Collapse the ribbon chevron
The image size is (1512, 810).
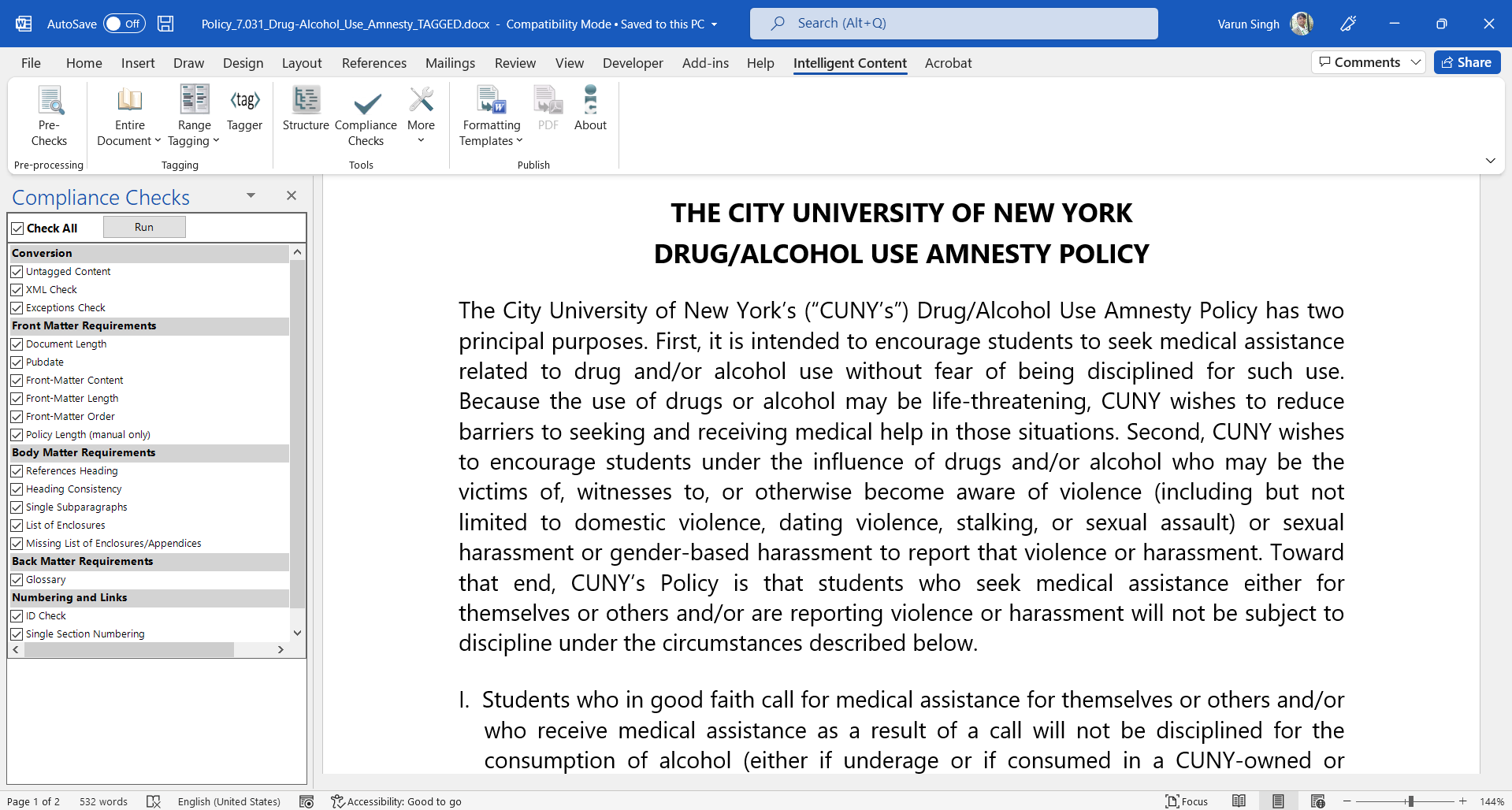(x=1490, y=161)
